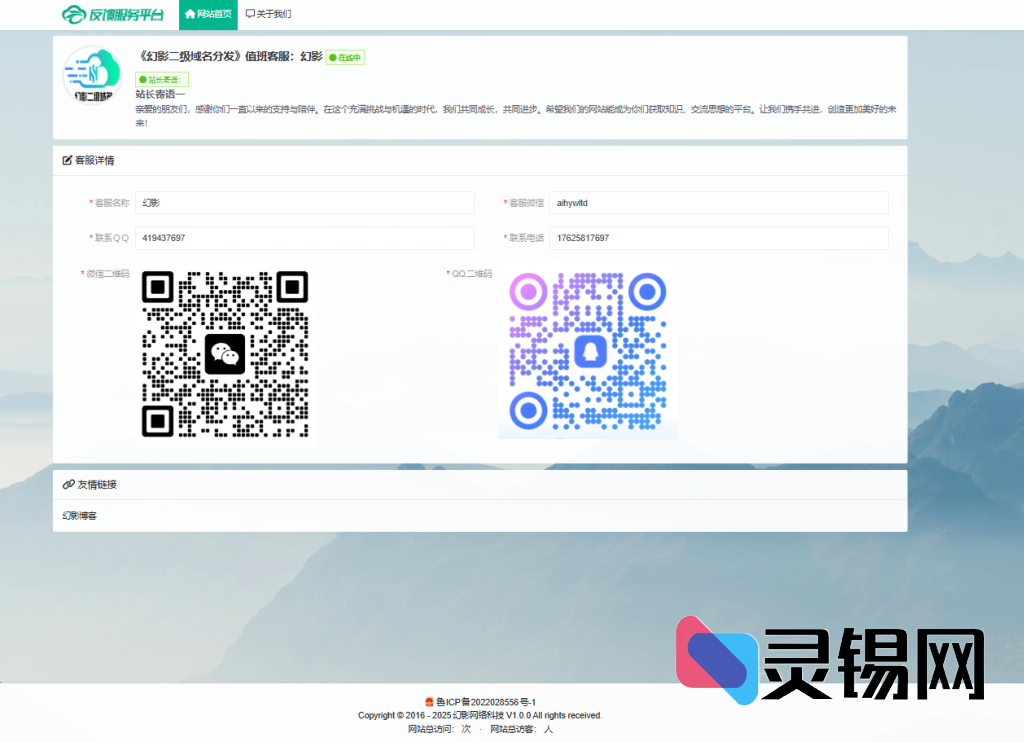
Task: Click the edit icon beside 客服详情
Action: pyautogui.click(x=68, y=160)
